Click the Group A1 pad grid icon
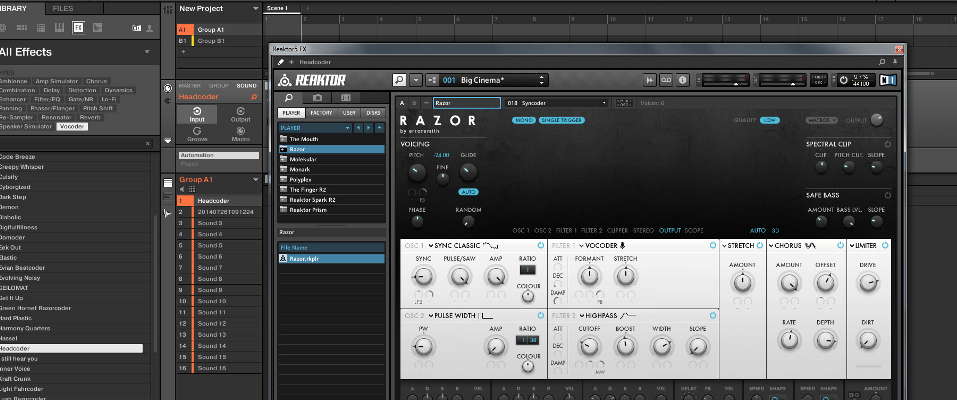Viewport: 957px width, 400px height. [x=192, y=189]
